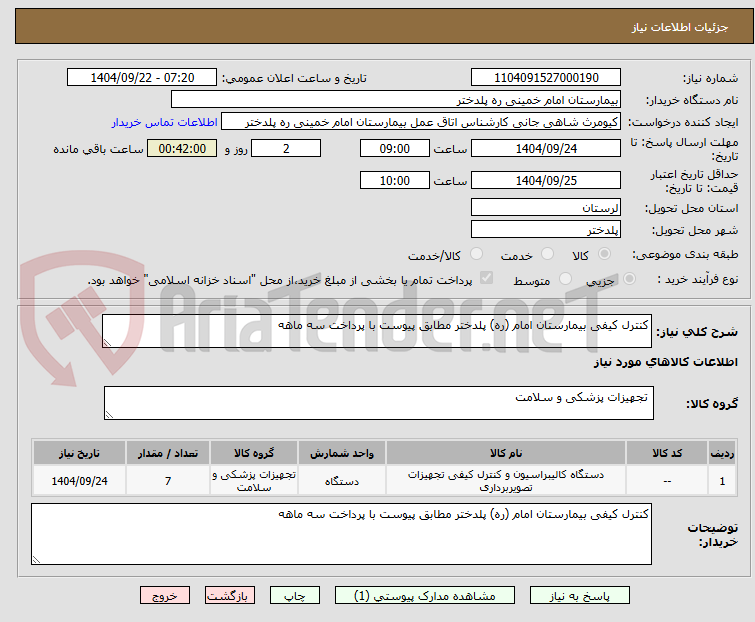Click the کد کالا column header
The width and height of the screenshot is (755, 622).
[667, 453]
